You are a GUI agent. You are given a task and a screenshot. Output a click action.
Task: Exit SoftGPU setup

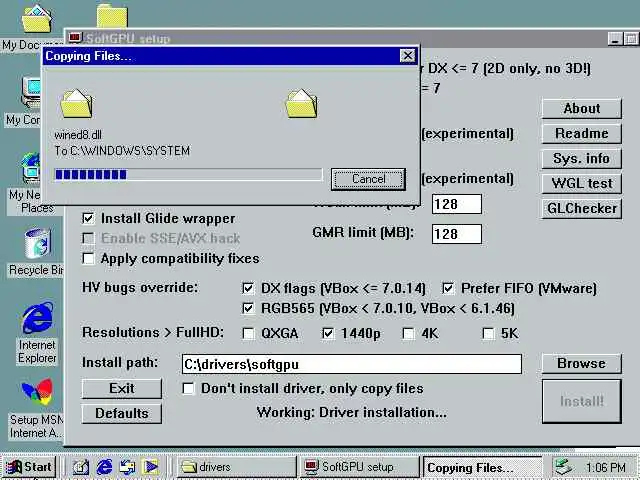coord(122,388)
